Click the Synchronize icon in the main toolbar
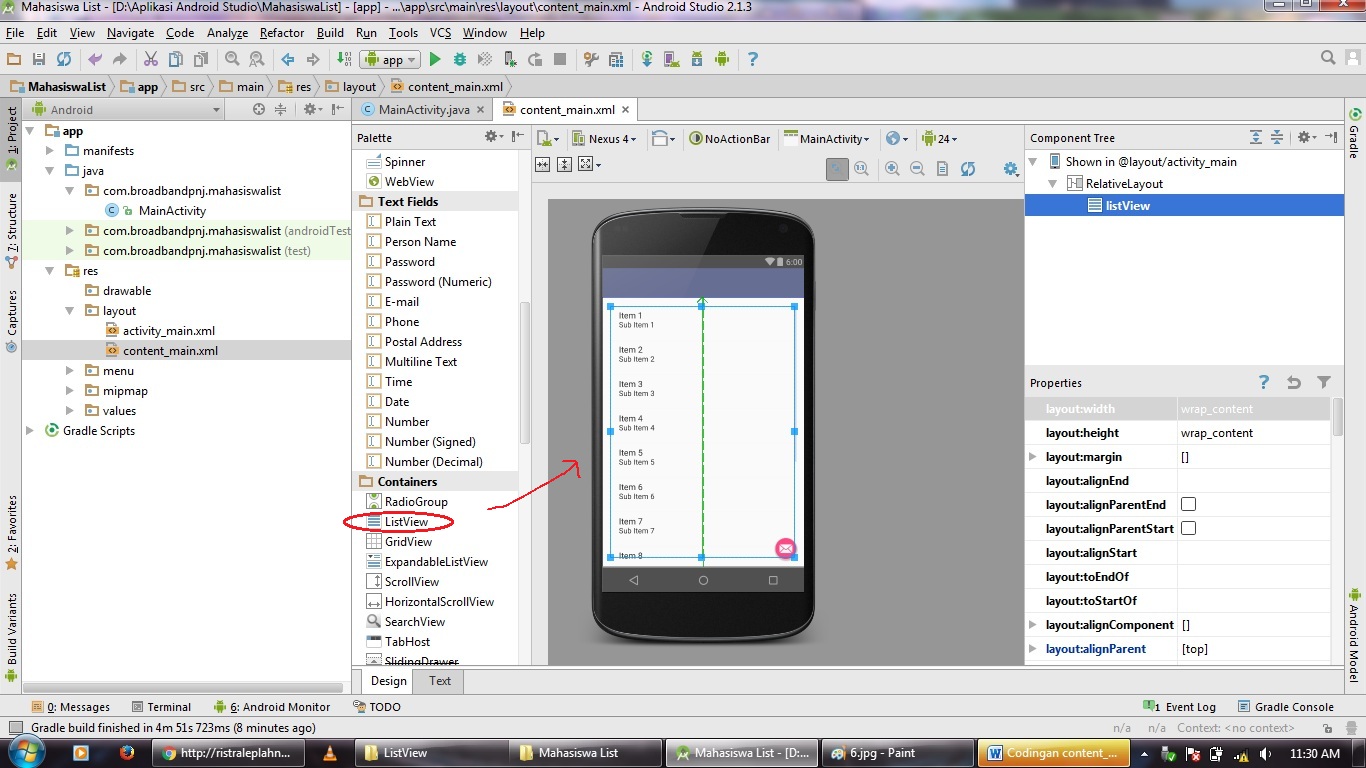This screenshot has width=1366, height=768. coord(63,59)
